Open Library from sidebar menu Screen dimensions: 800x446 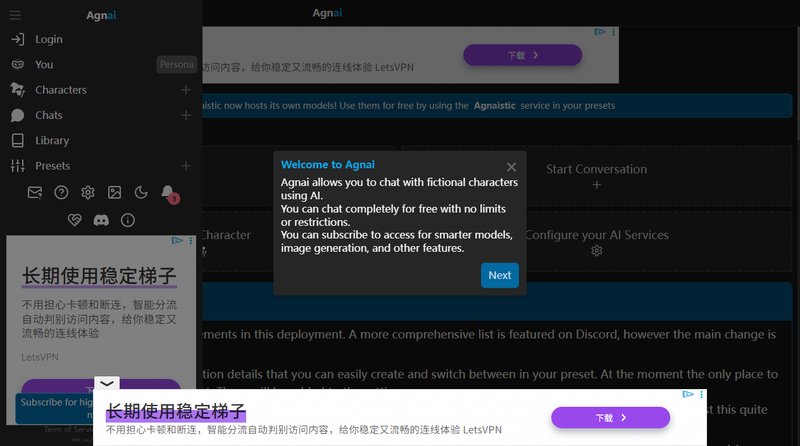tap(52, 141)
